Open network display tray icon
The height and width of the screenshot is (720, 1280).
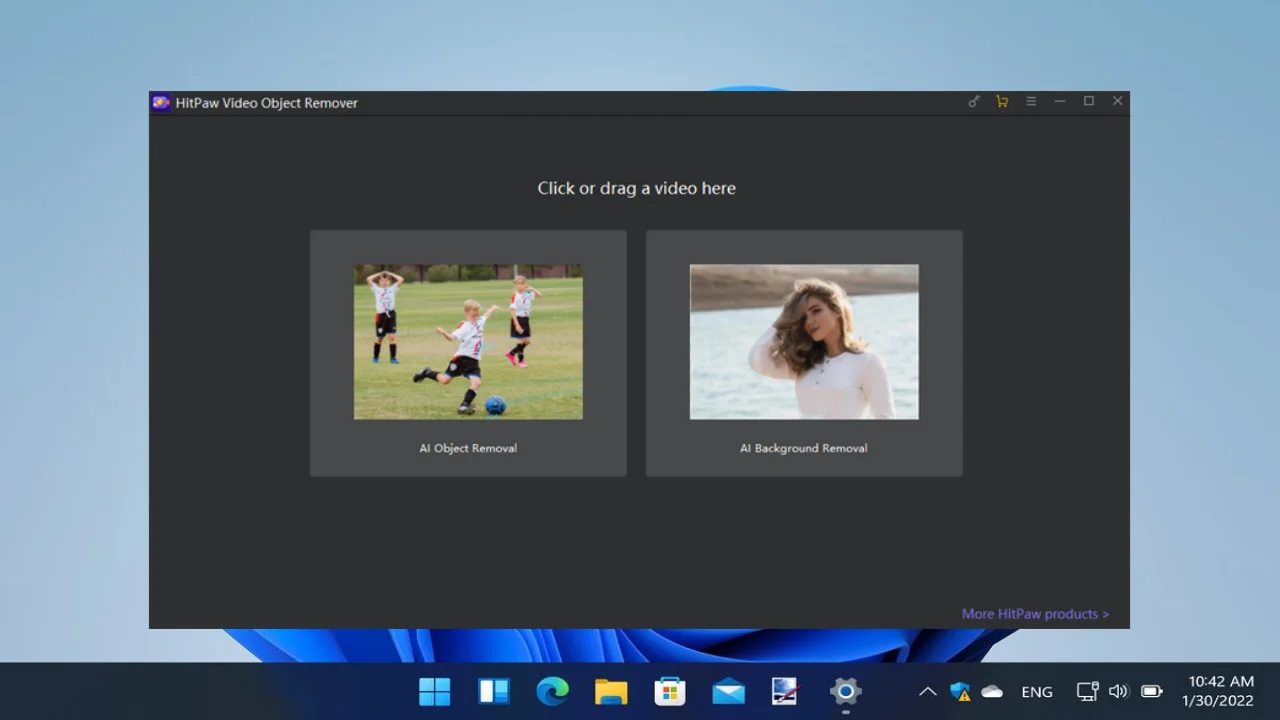pyautogui.click(x=1087, y=691)
